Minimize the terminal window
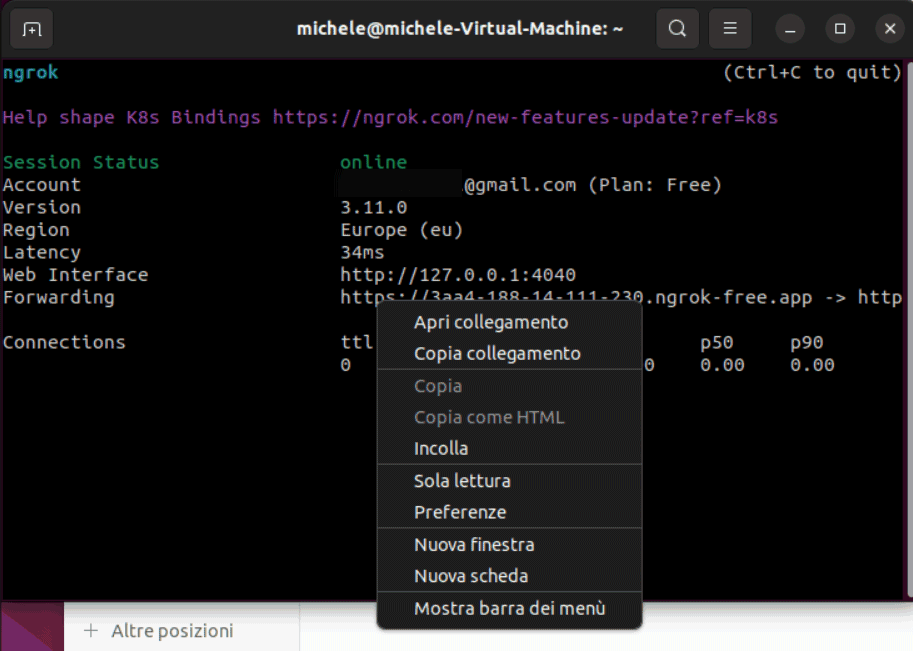Image resolution: width=913 pixels, height=651 pixels. tap(790, 29)
